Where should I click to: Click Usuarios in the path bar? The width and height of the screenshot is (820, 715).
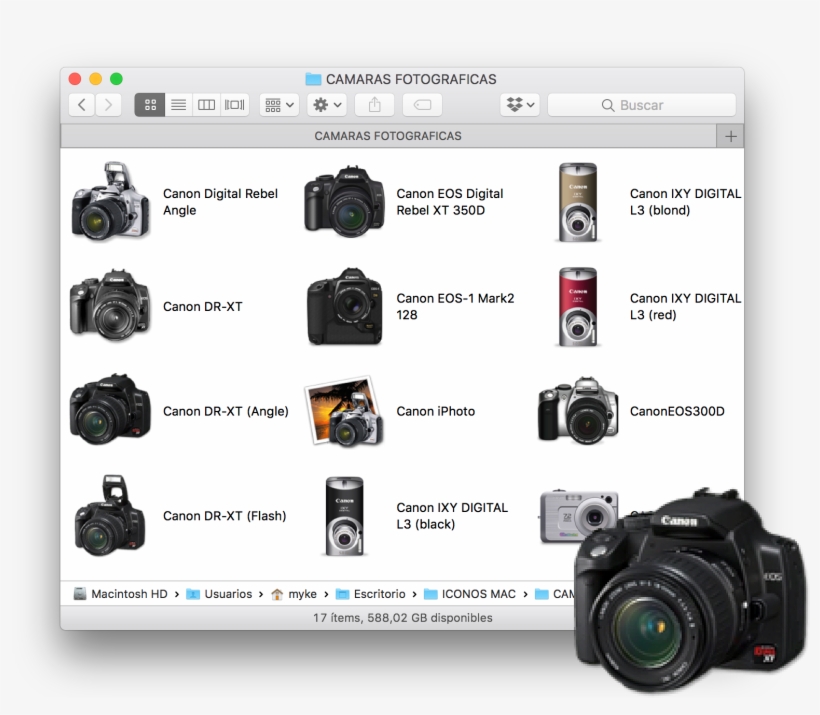219,594
